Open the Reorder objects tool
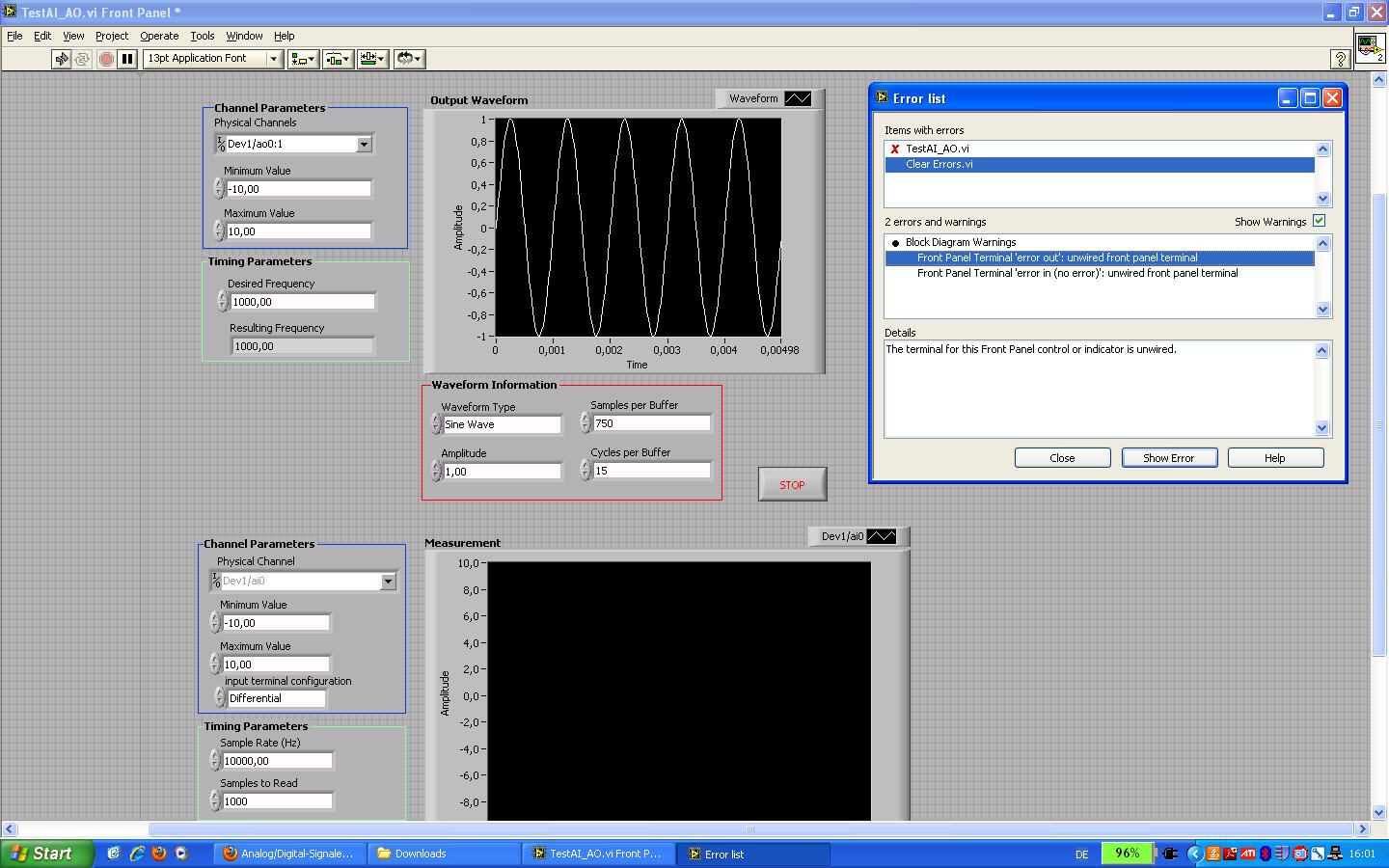Image resolution: width=1389 pixels, height=868 pixels. (409, 59)
